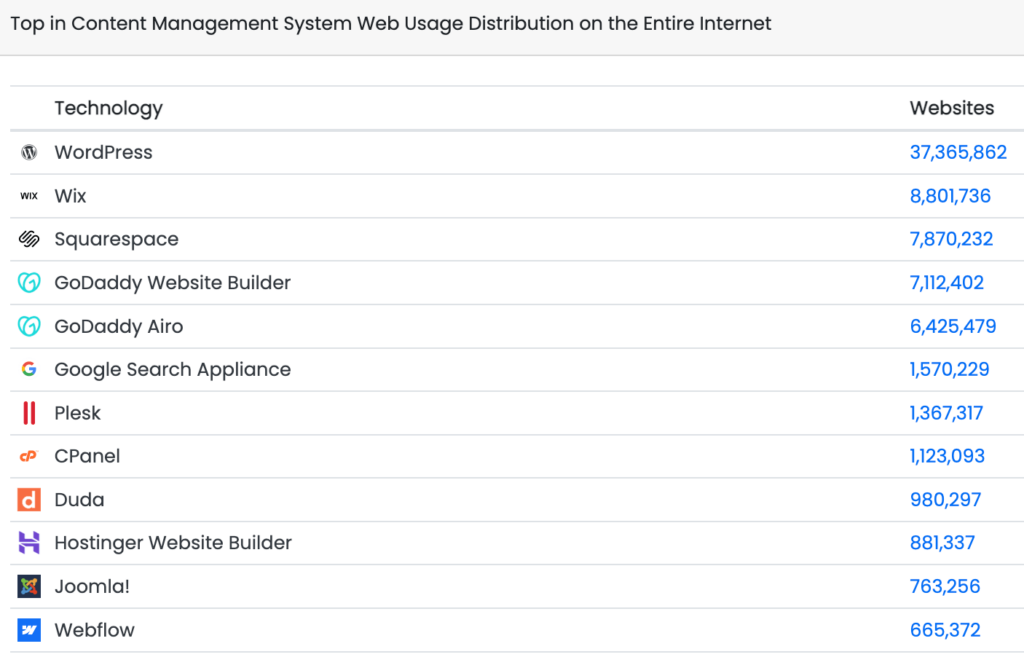Select the Joomla! technology name
Screen dimensions: 1024x657
click(92, 586)
